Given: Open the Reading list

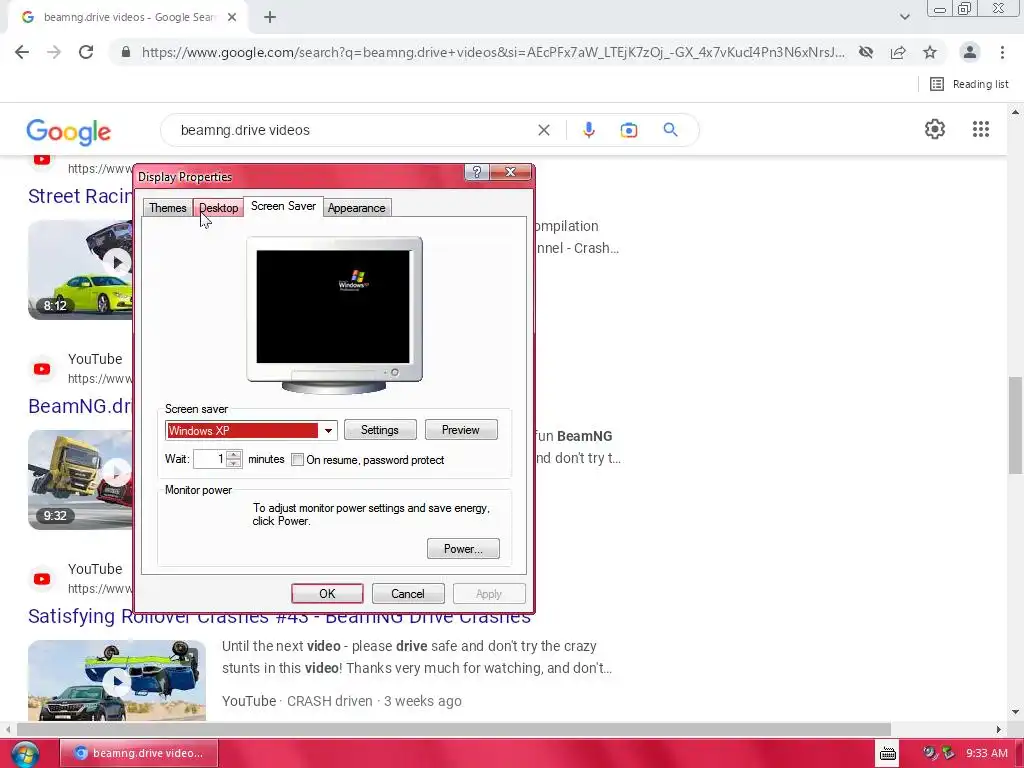Looking at the screenshot, I should (969, 84).
